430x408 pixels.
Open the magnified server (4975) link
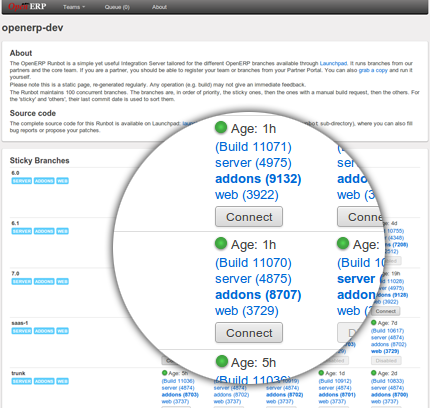(253, 163)
